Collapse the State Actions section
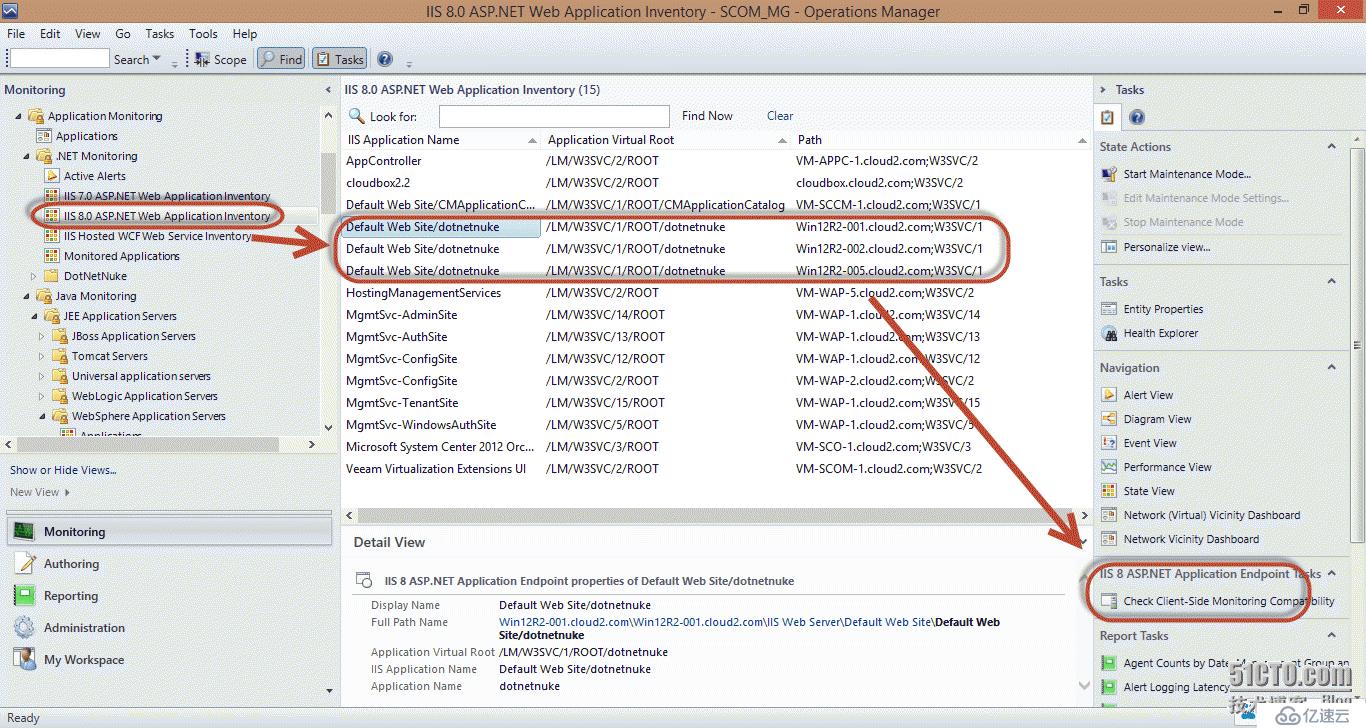This screenshot has height=728, width=1366. (1331, 147)
